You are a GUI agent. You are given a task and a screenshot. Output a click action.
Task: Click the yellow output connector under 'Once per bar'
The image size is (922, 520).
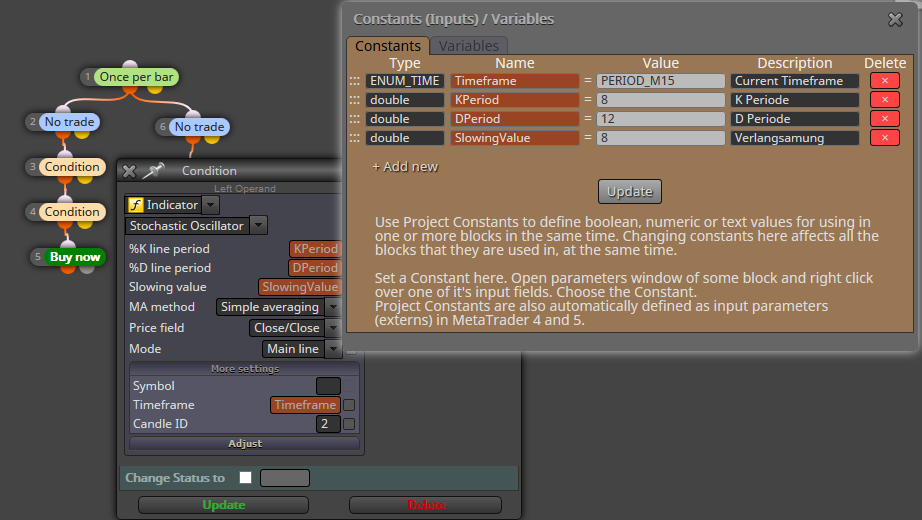pyautogui.click(x=155, y=90)
